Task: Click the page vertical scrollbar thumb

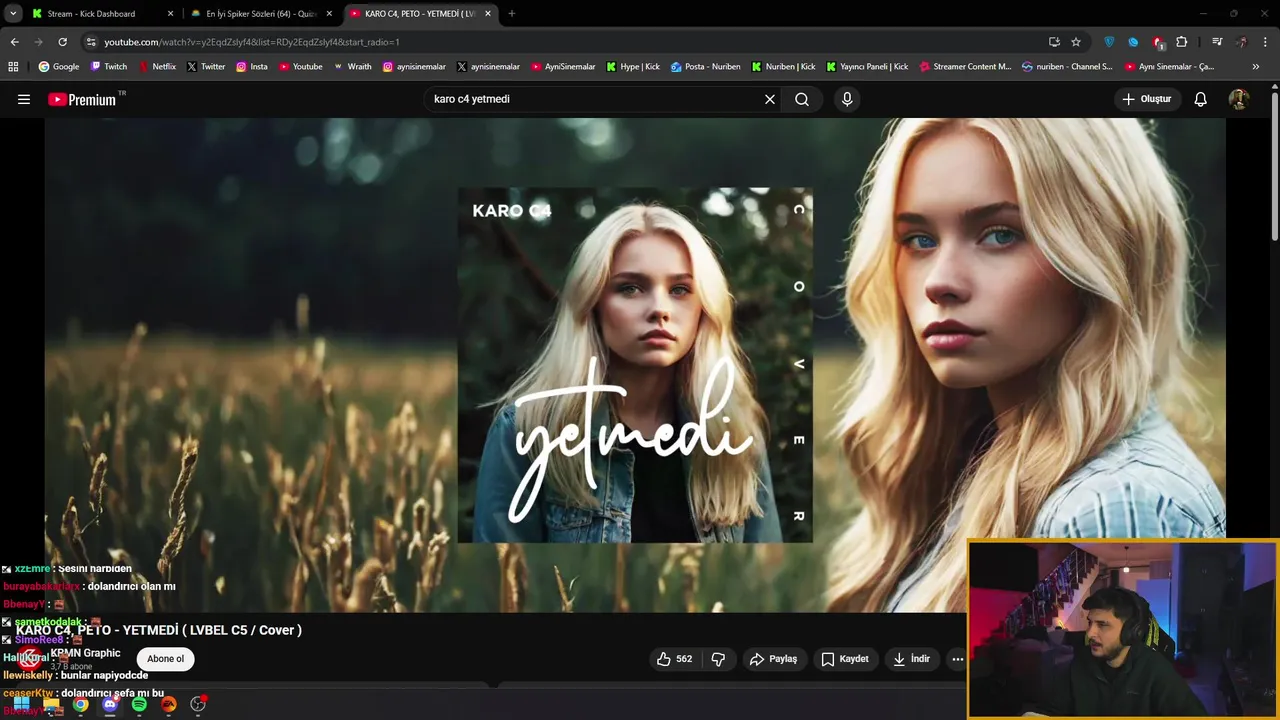Action: 1275,165
